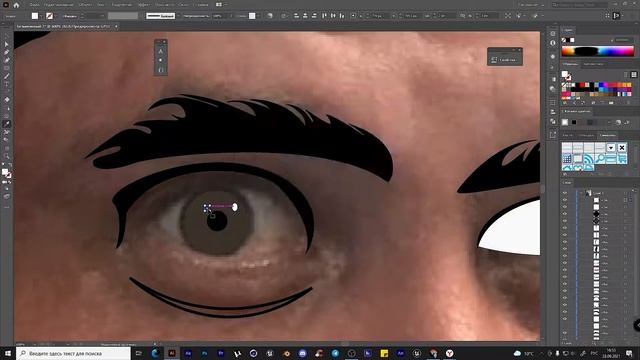The height and width of the screenshot is (360, 640).
Task: Close the small floating panel at top right
Action: [520, 50]
